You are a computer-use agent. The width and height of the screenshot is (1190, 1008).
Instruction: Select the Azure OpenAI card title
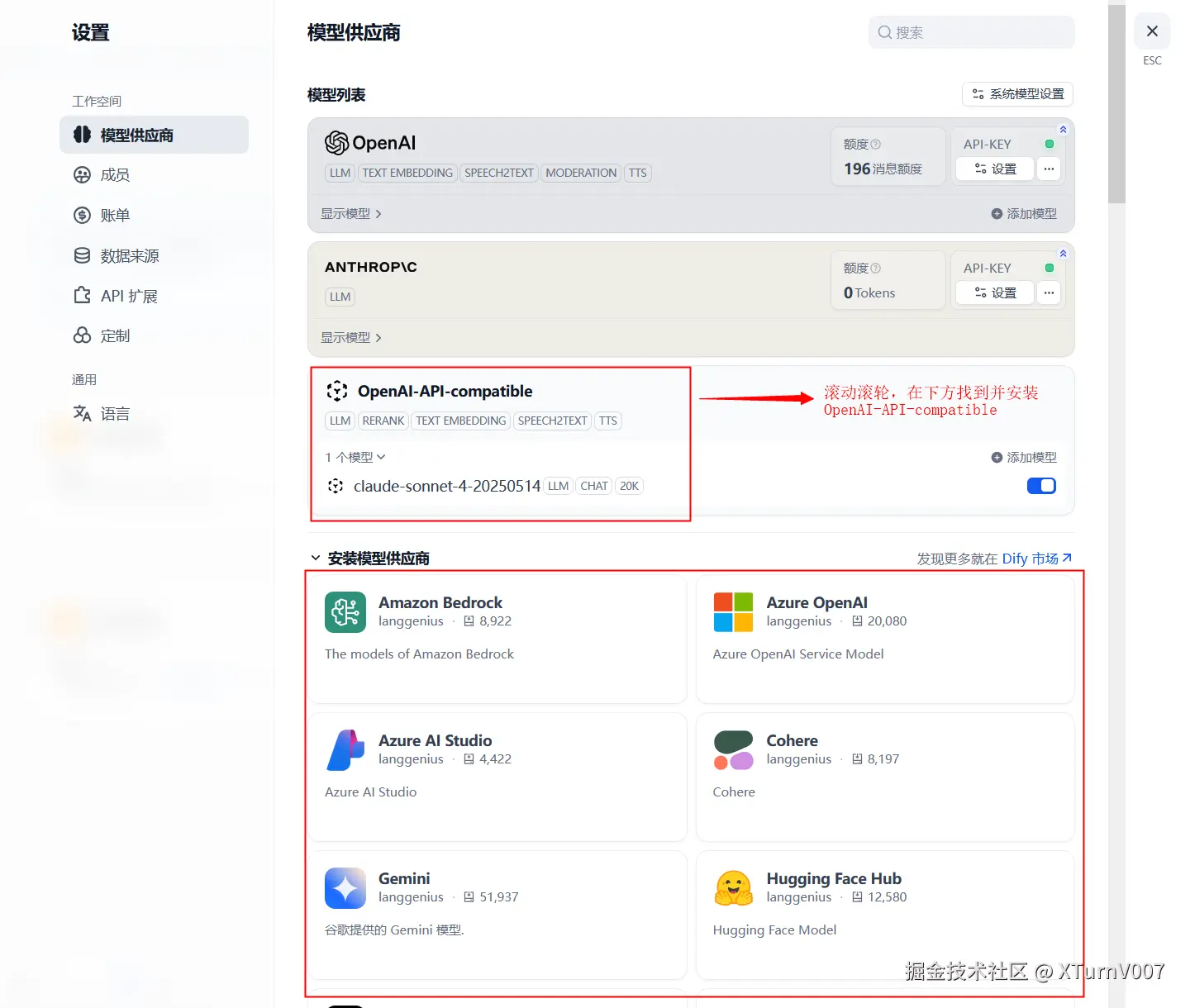point(816,602)
